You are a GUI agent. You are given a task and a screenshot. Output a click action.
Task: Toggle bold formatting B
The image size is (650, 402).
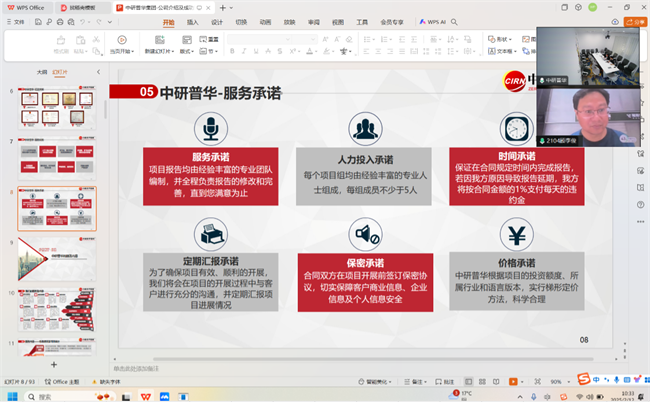[232, 51]
